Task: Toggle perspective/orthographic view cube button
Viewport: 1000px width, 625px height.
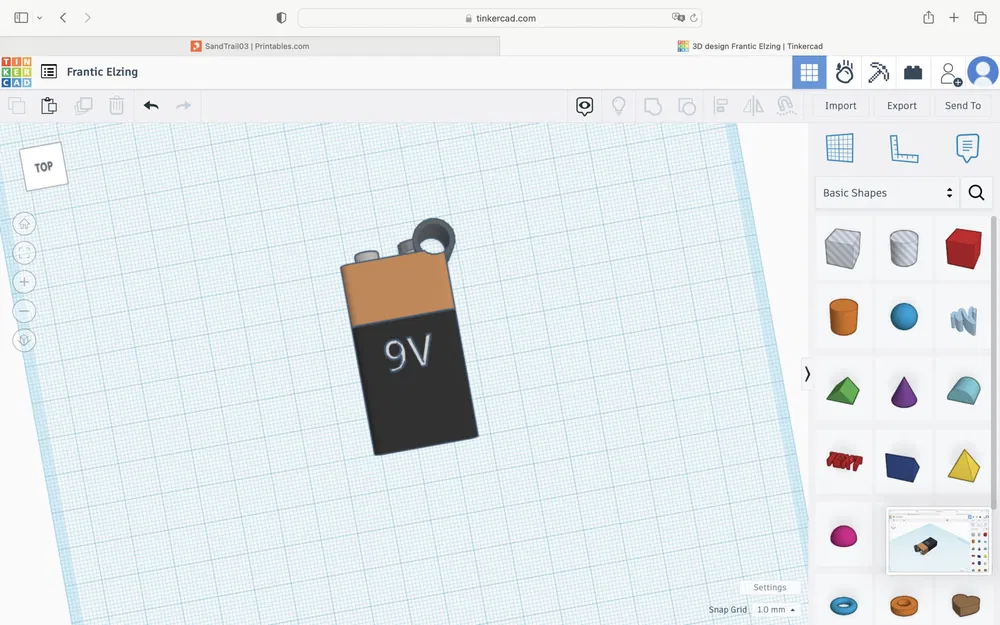Action: point(24,340)
